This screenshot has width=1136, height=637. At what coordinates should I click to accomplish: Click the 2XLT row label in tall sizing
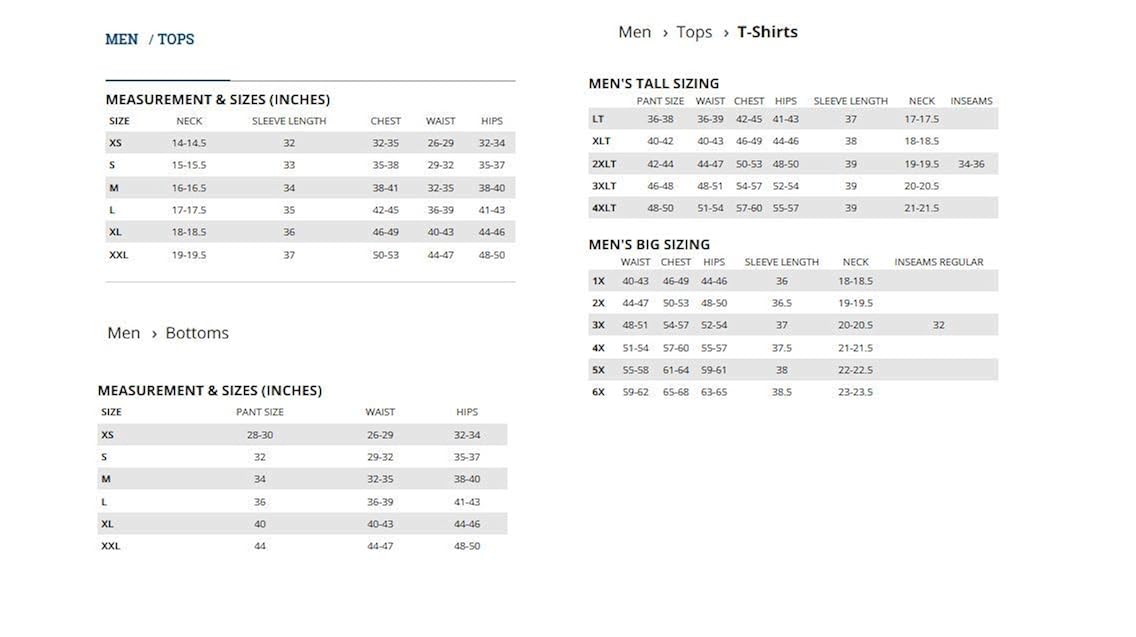pyautogui.click(x=604, y=164)
